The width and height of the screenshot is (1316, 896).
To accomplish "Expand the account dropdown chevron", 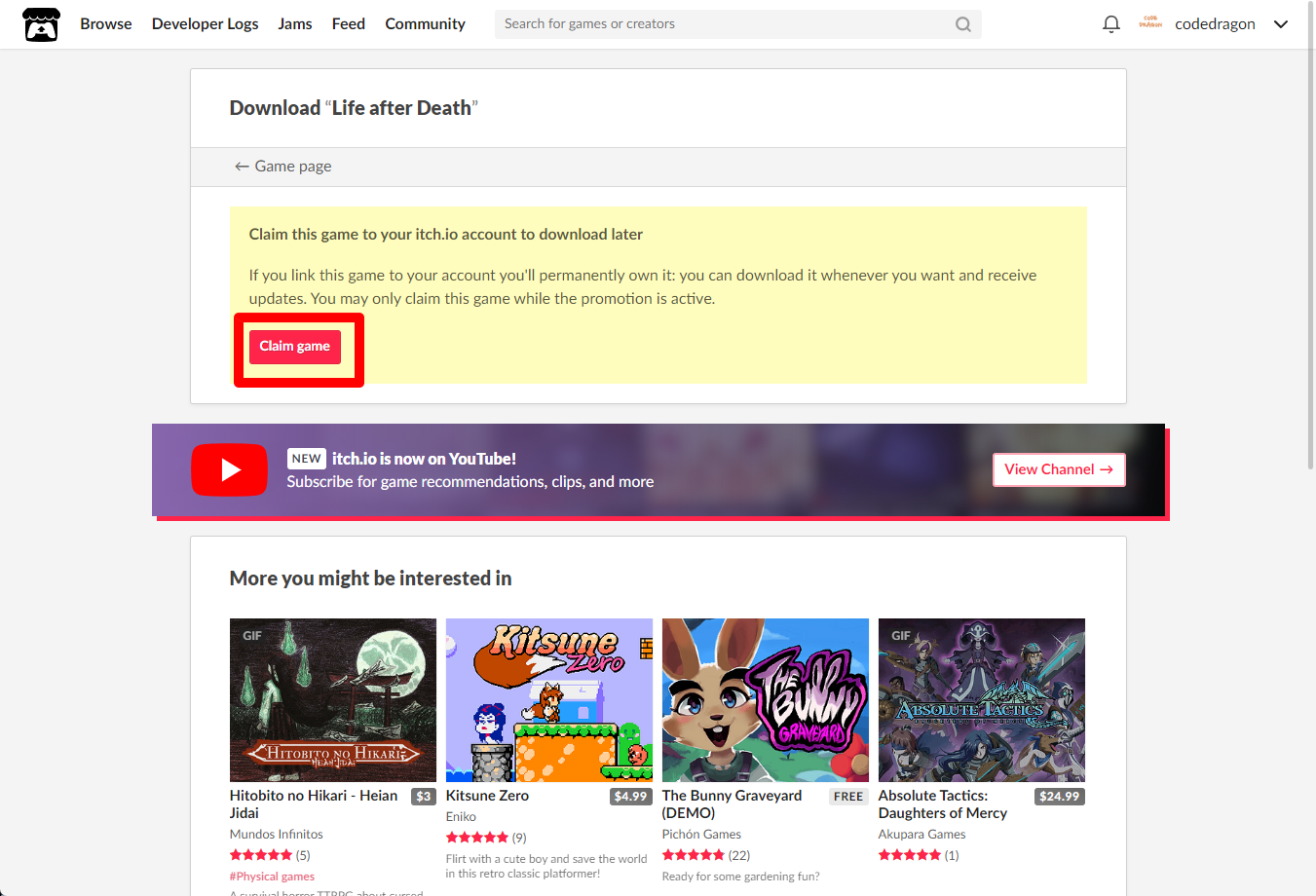I will point(1281,24).
